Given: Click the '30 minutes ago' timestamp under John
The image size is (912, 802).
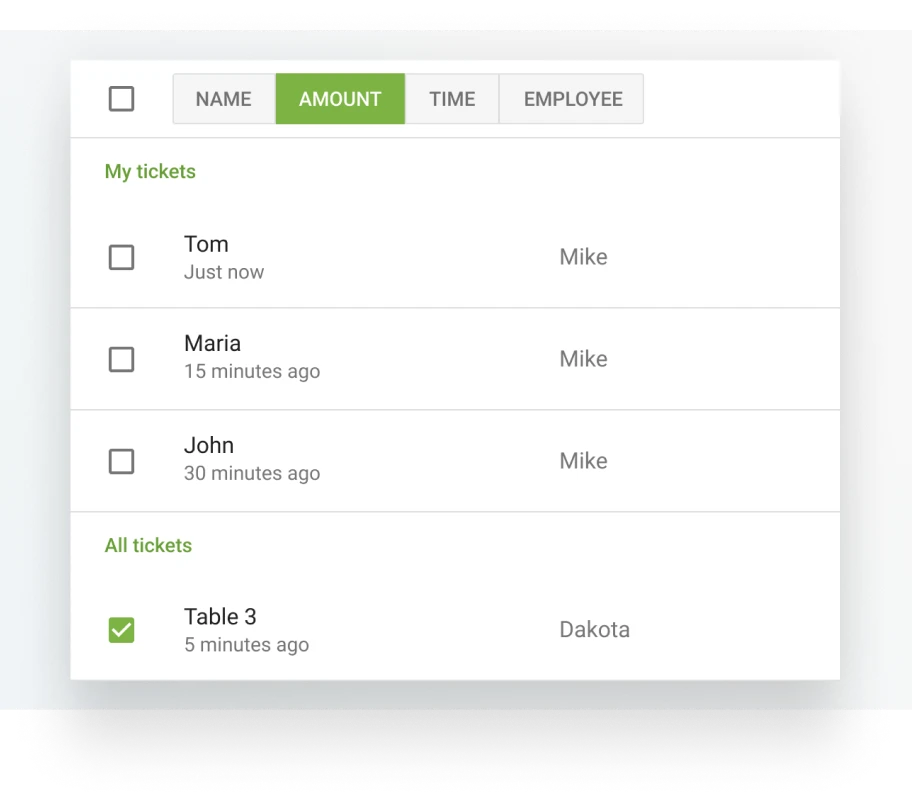Looking at the screenshot, I should pyautogui.click(x=251, y=473).
